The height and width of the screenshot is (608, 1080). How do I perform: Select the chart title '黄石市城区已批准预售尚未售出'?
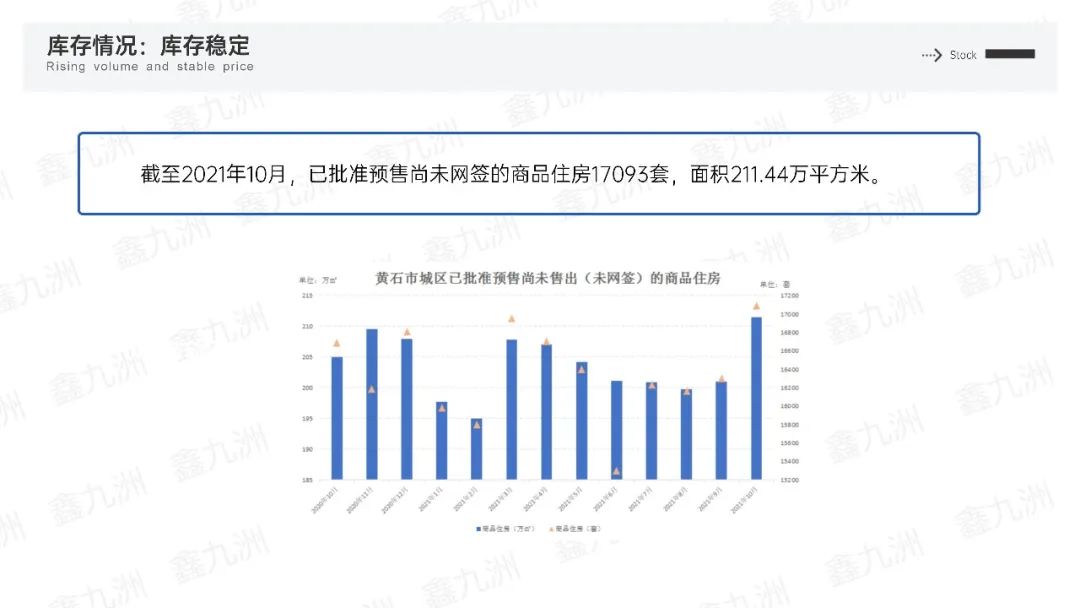tap(548, 278)
